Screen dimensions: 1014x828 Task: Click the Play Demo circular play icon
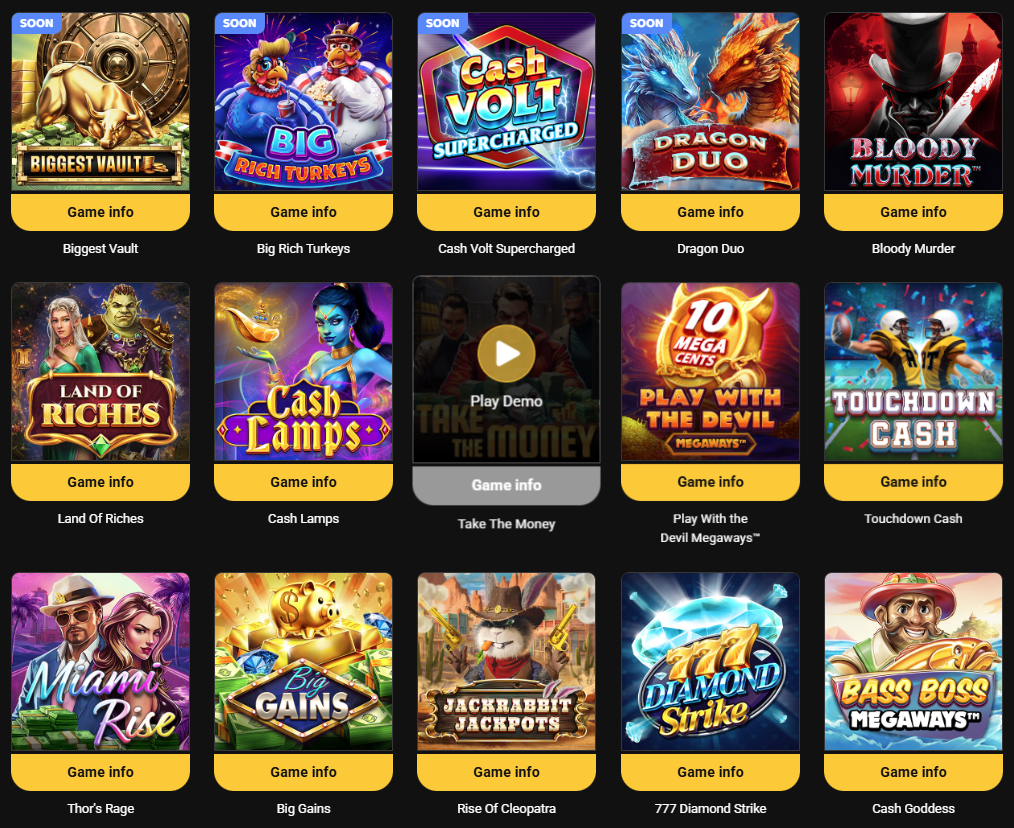point(506,353)
